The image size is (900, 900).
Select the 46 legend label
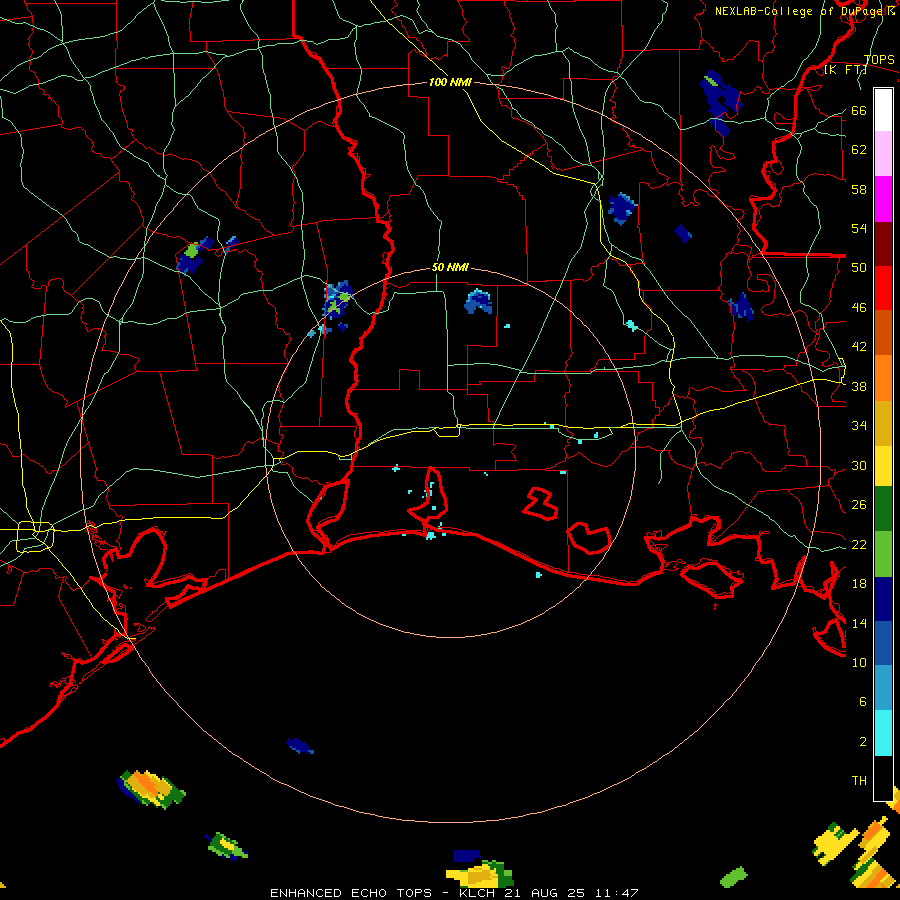pyautogui.click(x=859, y=307)
